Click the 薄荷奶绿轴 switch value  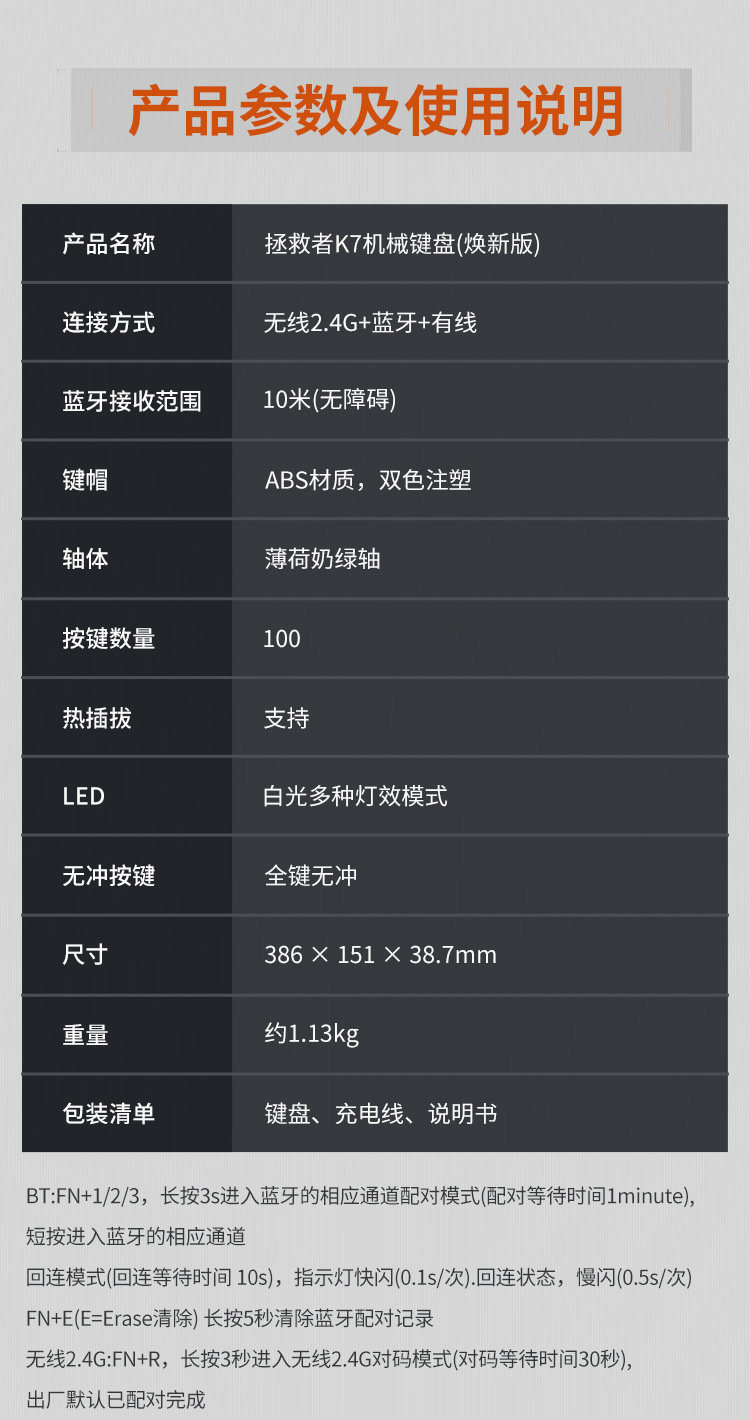(322, 559)
